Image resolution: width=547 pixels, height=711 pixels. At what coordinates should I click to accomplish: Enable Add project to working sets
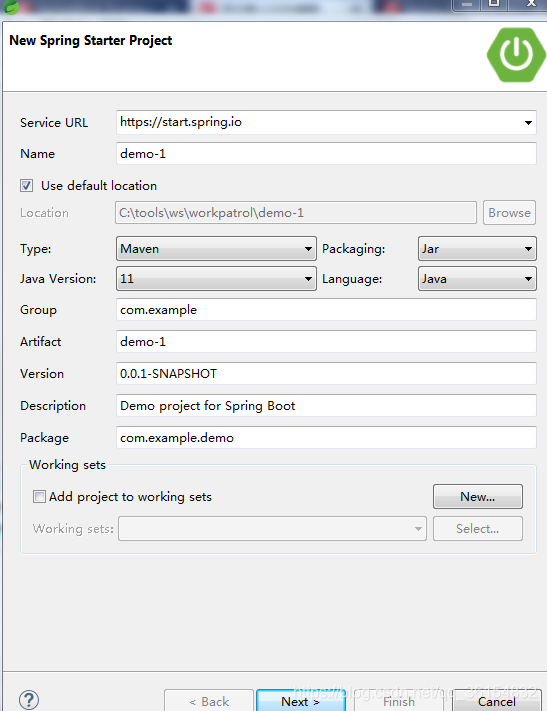click(39, 497)
